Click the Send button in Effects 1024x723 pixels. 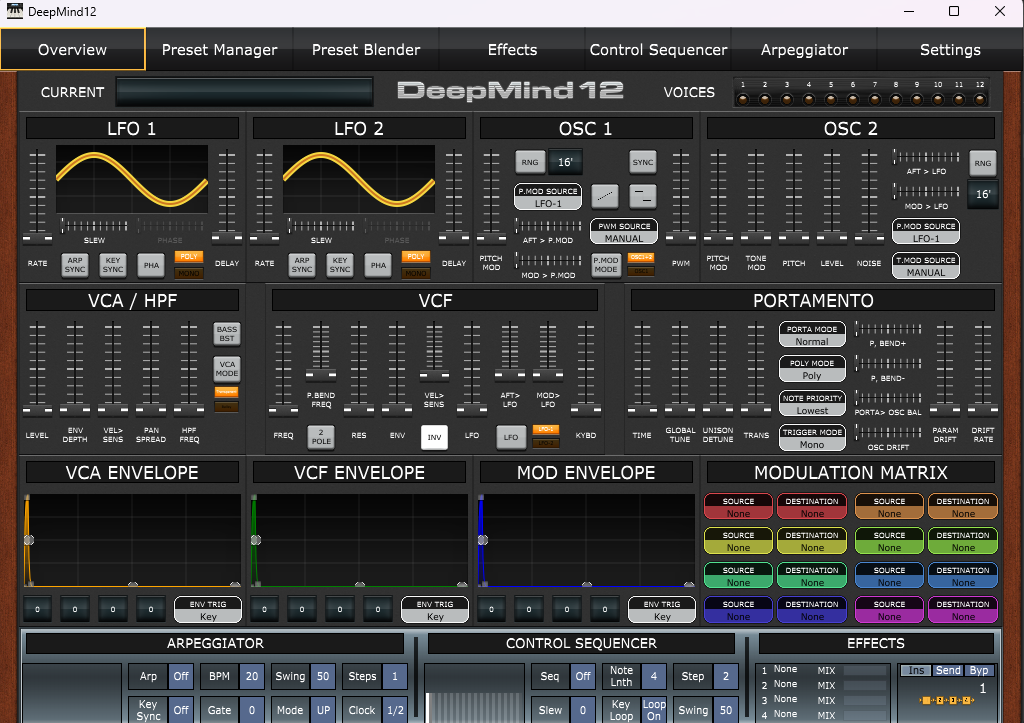pyautogui.click(x=948, y=670)
